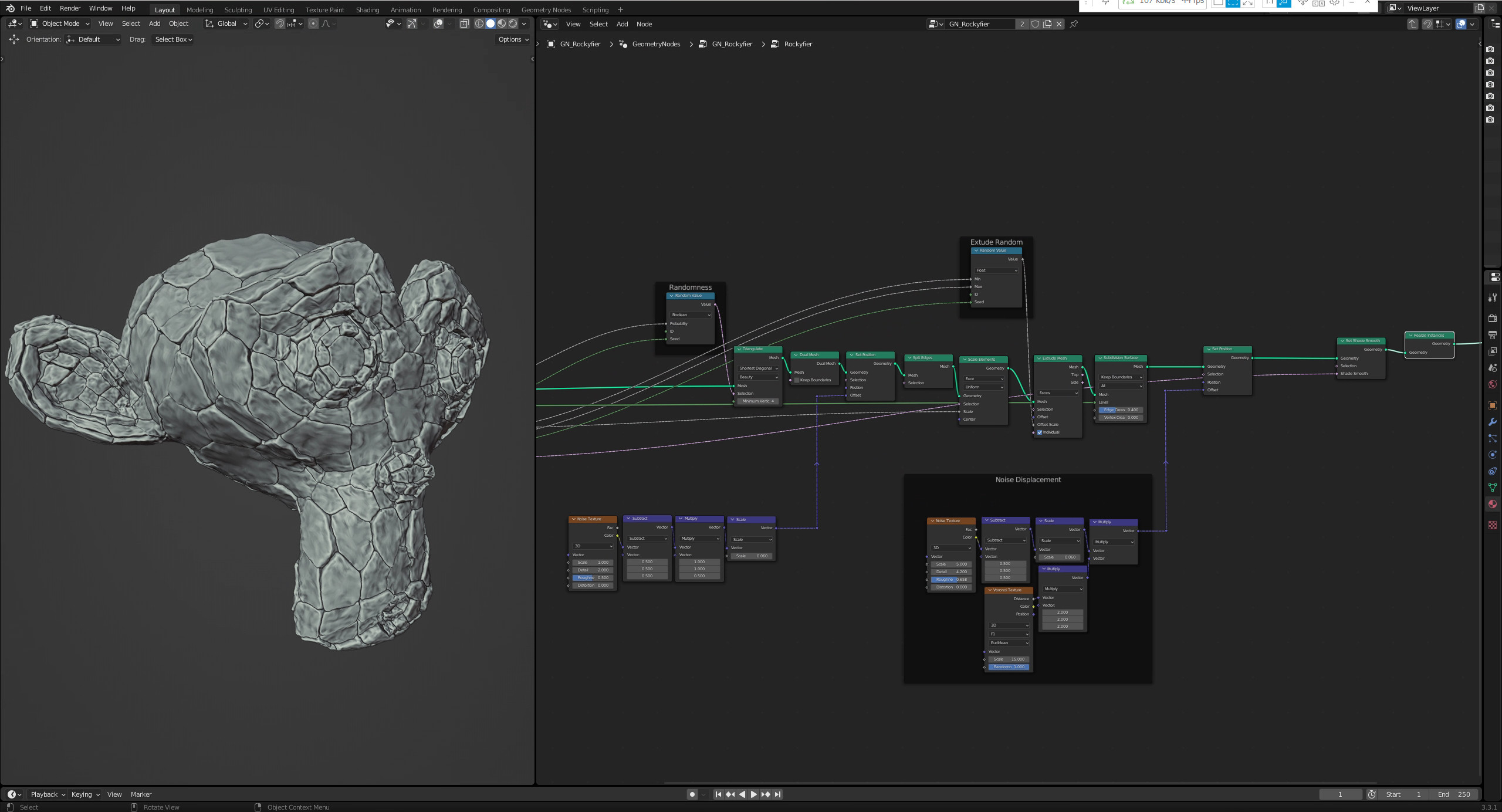Open the Tool properties tab
This screenshot has height=812, width=1502.
[1493, 297]
